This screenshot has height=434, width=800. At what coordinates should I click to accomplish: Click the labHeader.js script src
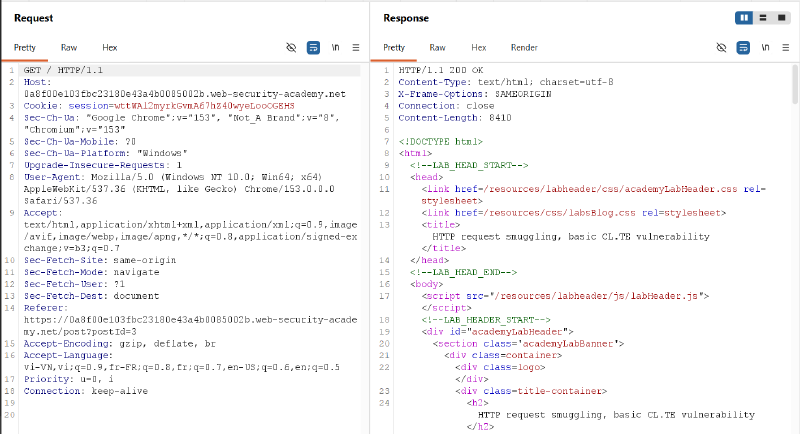click(x=599, y=296)
